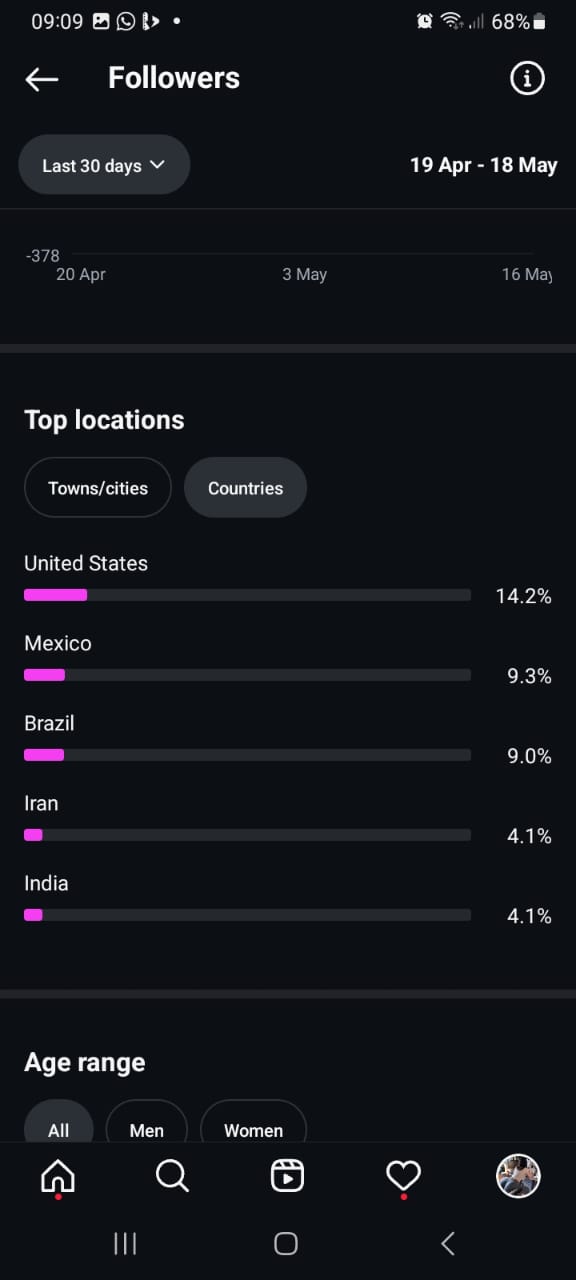Go to the Home feed icon
The height and width of the screenshot is (1280, 576).
coord(58,1176)
